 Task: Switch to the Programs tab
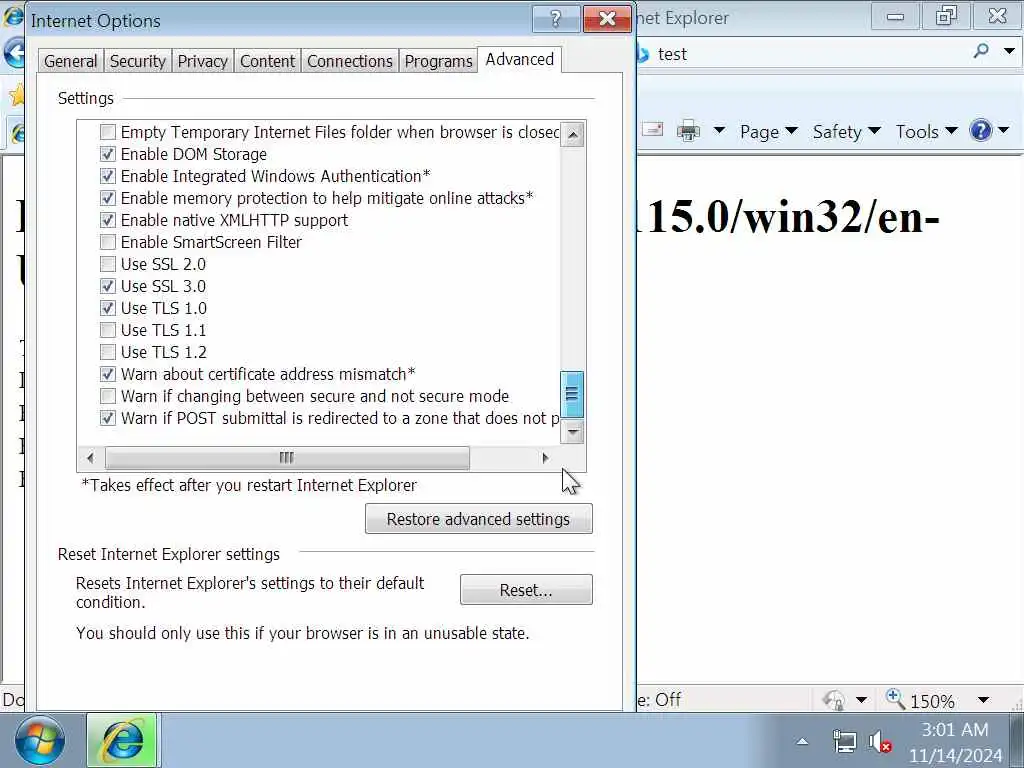point(438,61)
